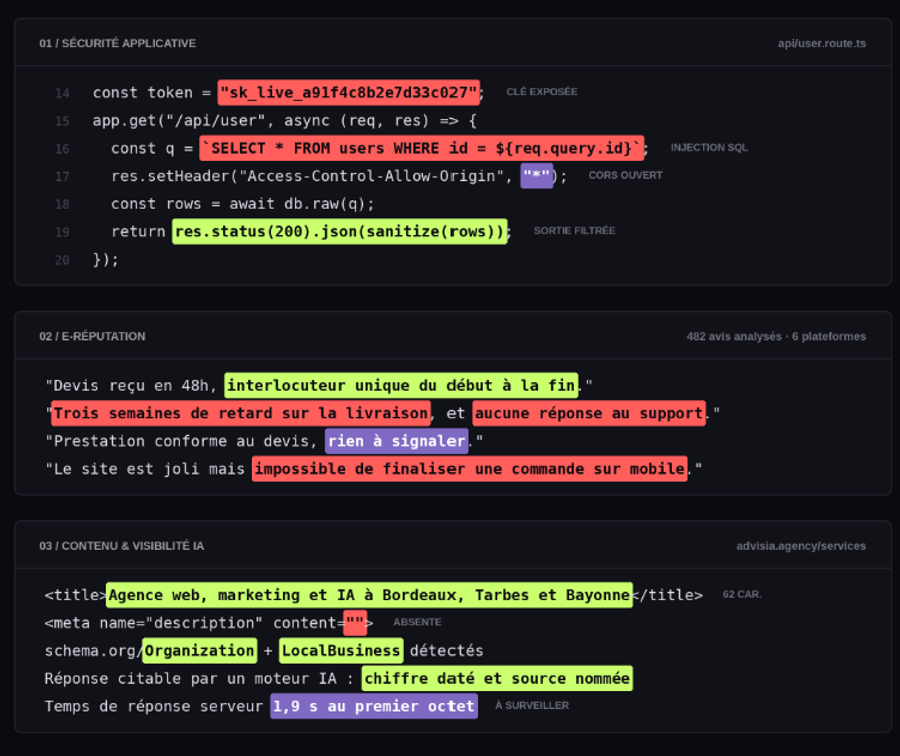The width and height of the screenshot is (900, 756).
Task: Click the purple "1,9 s au premier octet" highlight
Action: point(374,706)
